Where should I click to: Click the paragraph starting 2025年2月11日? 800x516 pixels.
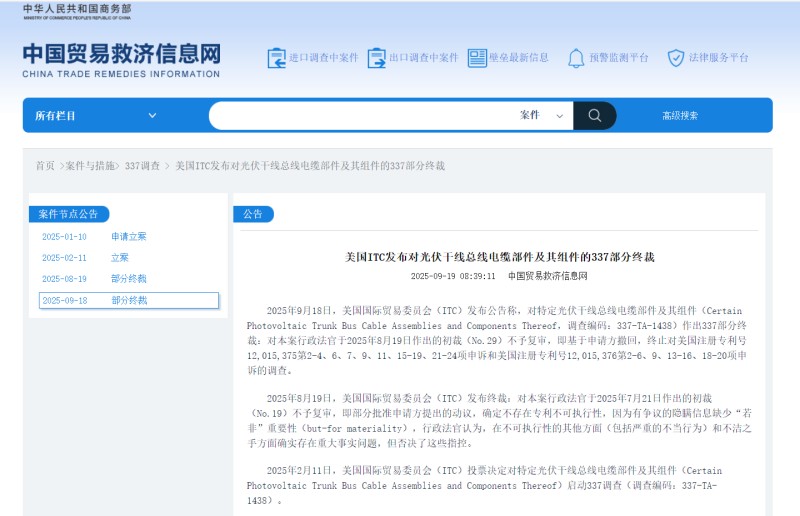pos(484,485)
